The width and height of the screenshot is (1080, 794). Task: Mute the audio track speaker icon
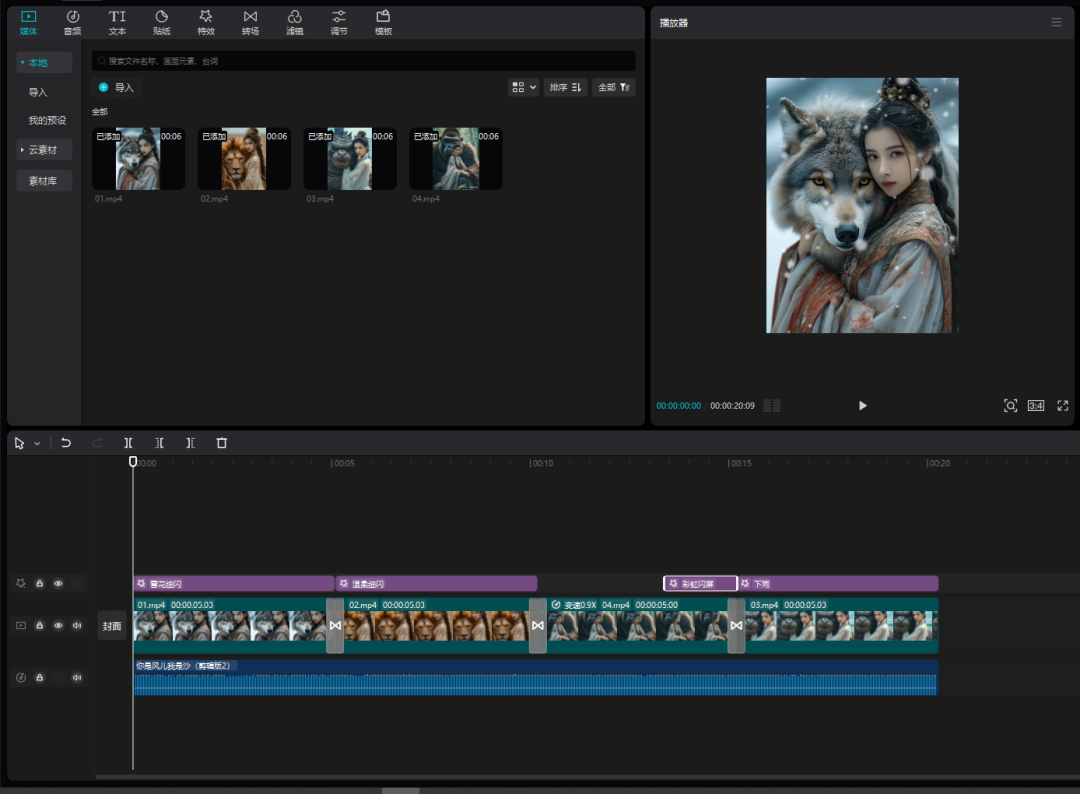(77, 677)
